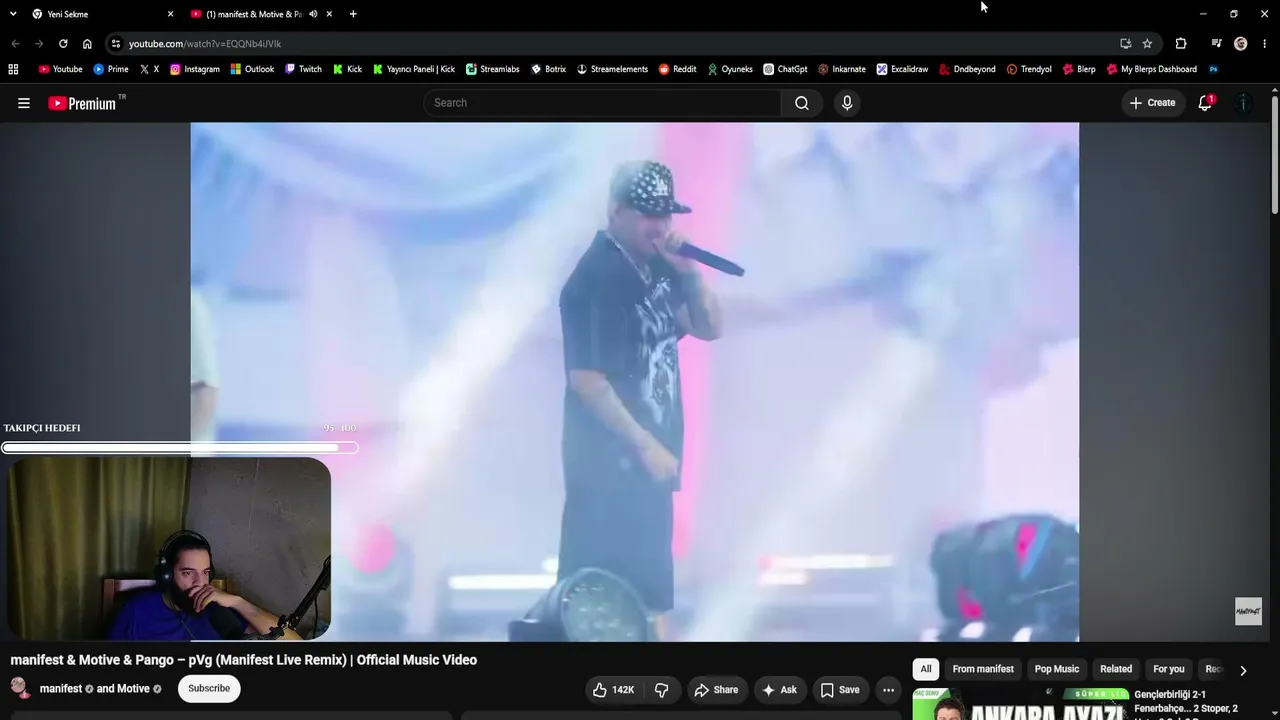Open the ChatGpt bookmark
The width and height of the screenshot is (1280, 720).
point(785,69)
